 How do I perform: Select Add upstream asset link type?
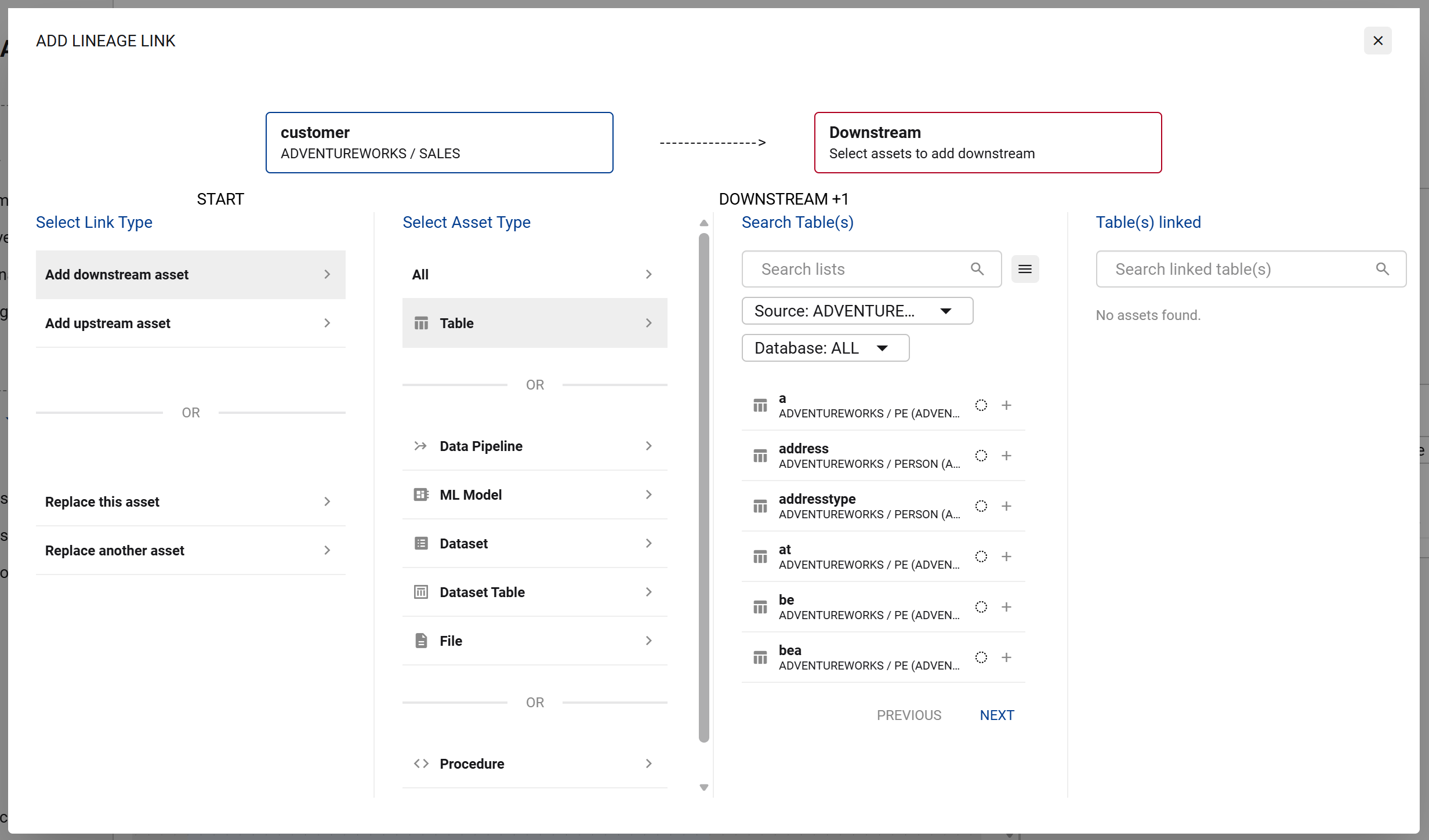(190, 323)
